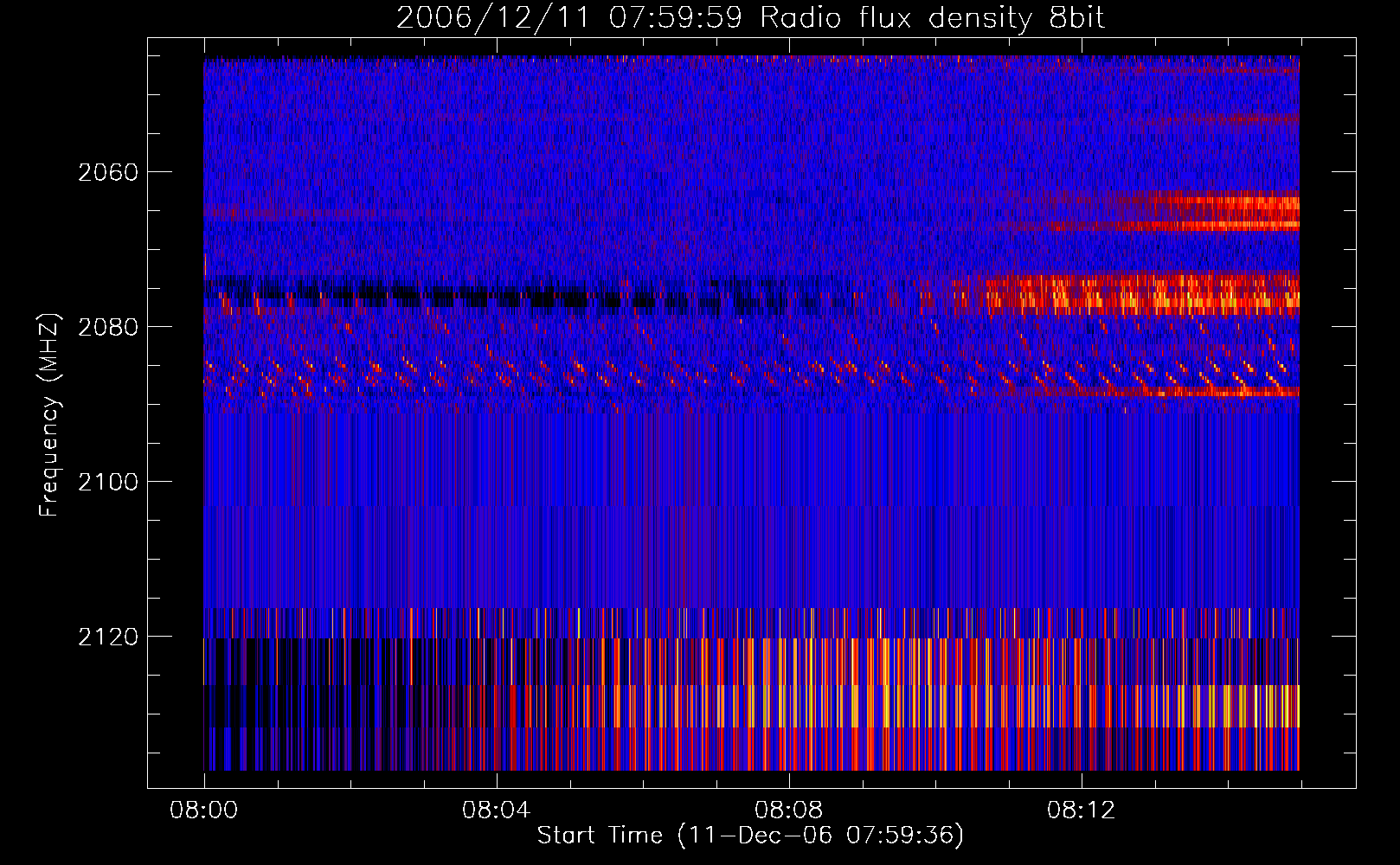Select the 2100 frequency tick label
The height and width of the screenshot is (865, 1400).
click(108, 482)
